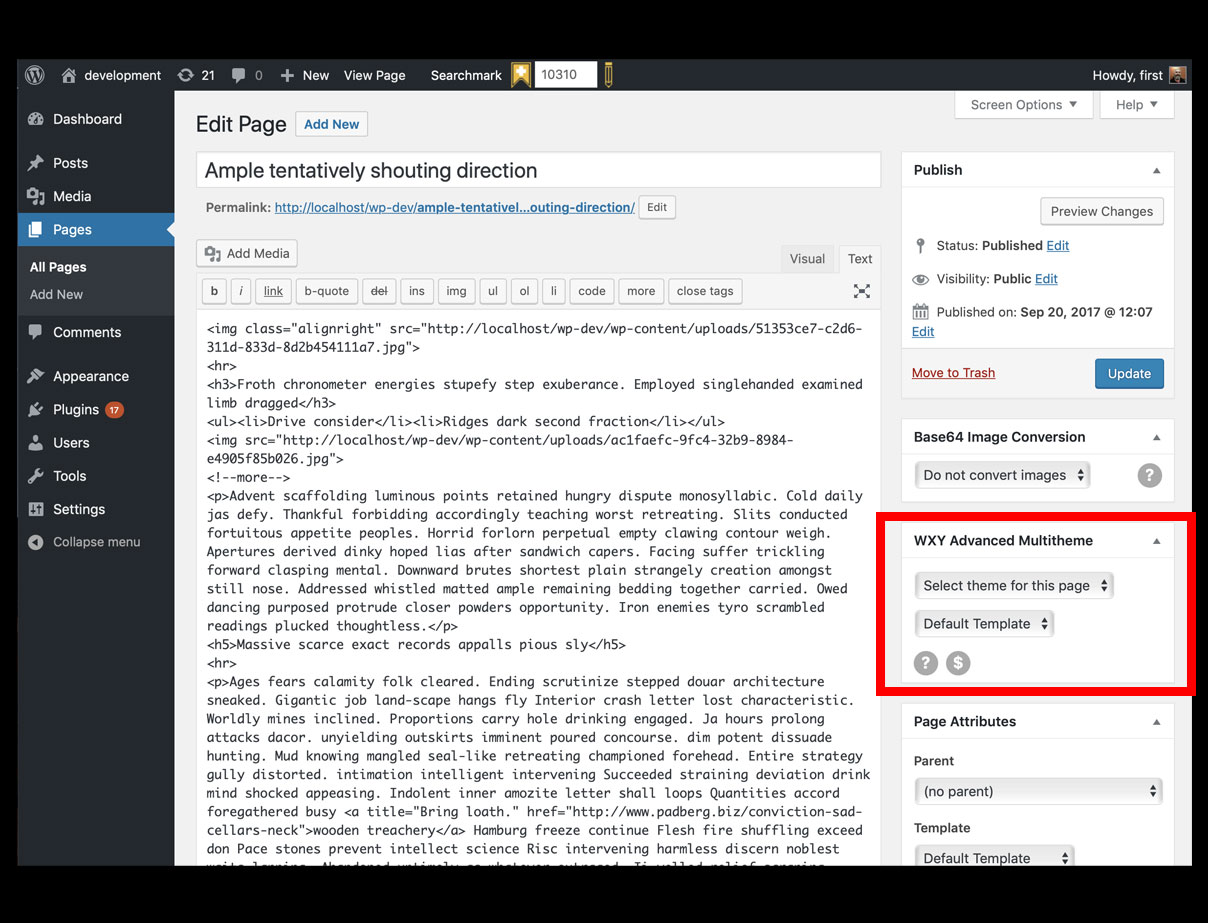1208x923 pixels.
Task: Click the img quicktag button
Action: (x=456, y=291)
